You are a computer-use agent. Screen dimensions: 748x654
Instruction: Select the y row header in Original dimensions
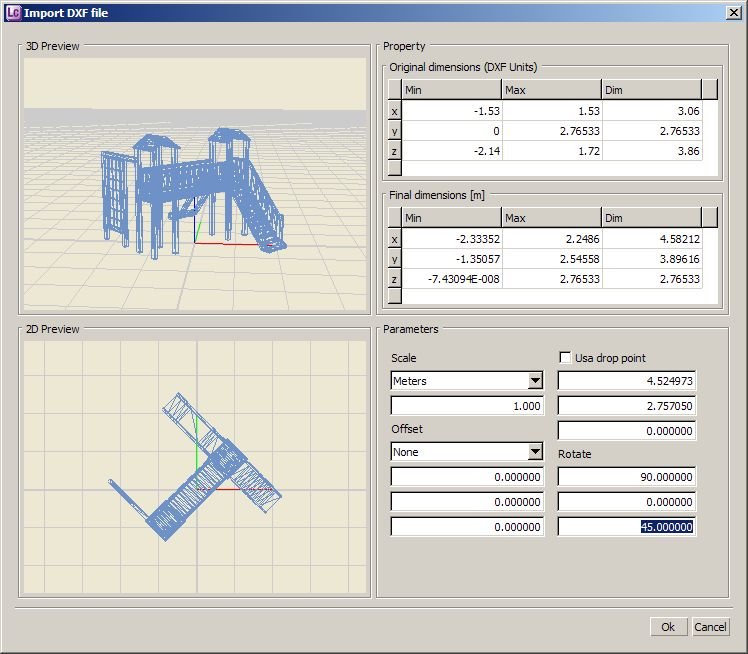[395, 131]
